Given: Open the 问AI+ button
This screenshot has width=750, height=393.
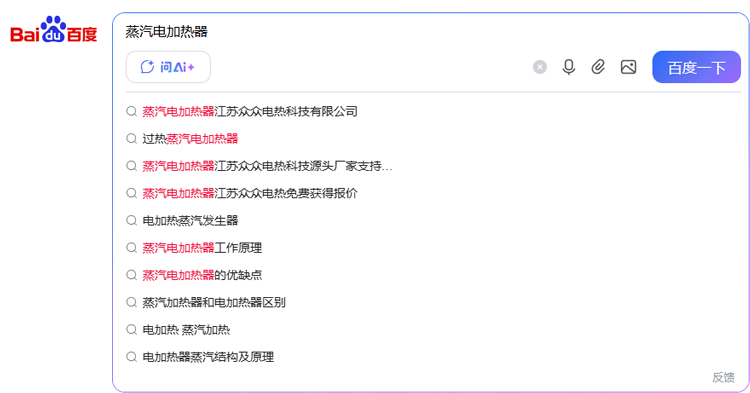Looking at the screenshot, I should (168, 67).
